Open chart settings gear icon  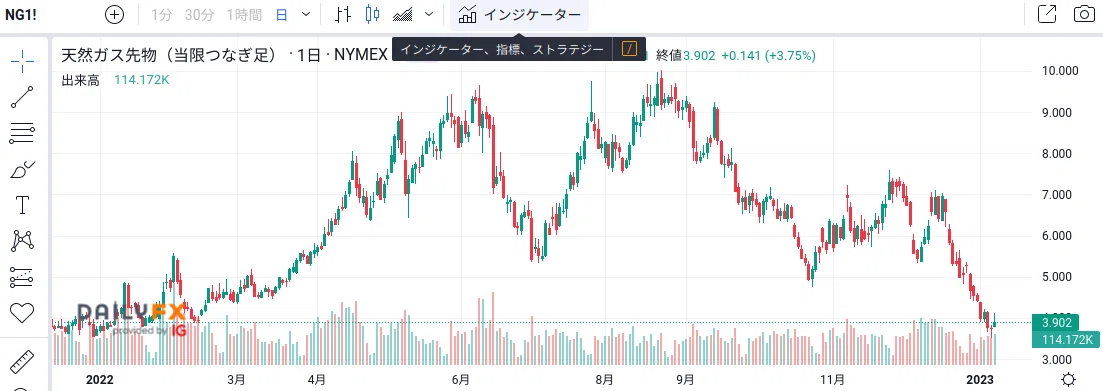(x=1069, y=380)
